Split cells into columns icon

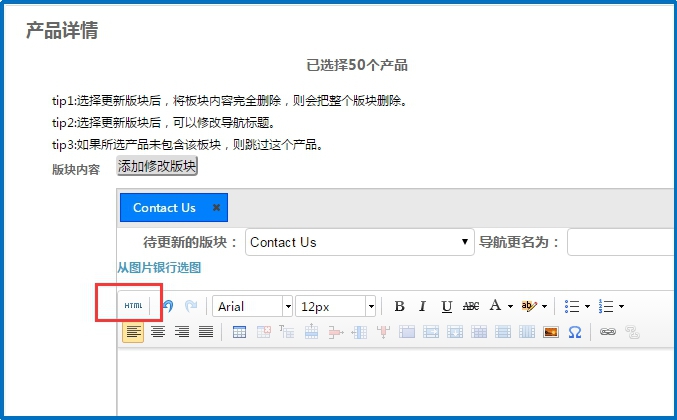pos(527,332)
